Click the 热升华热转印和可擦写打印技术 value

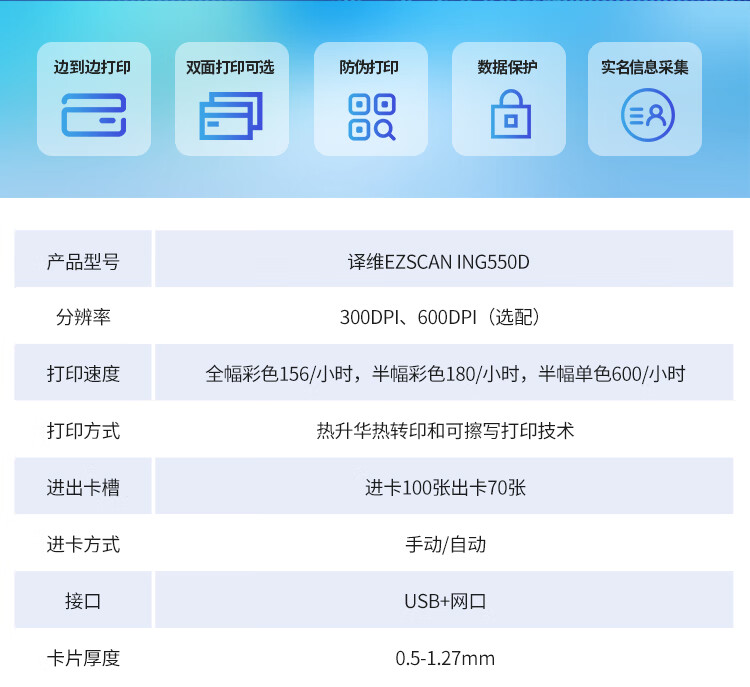[445, 431]
